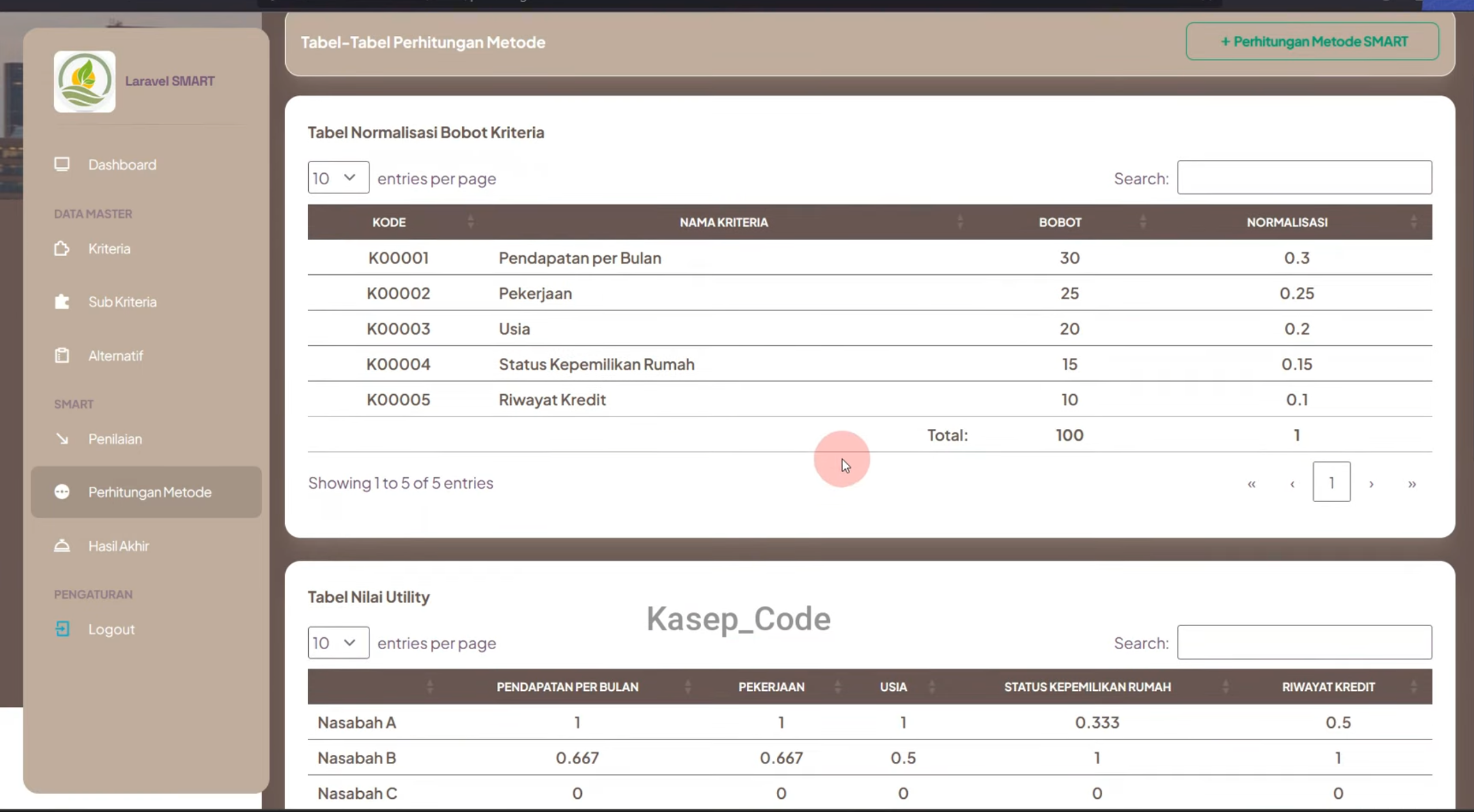Sort by NAMA KRITERIA column arrows
Viewport: 1474px width, 812px height.
pyautogui.click(x=960, y=222)
